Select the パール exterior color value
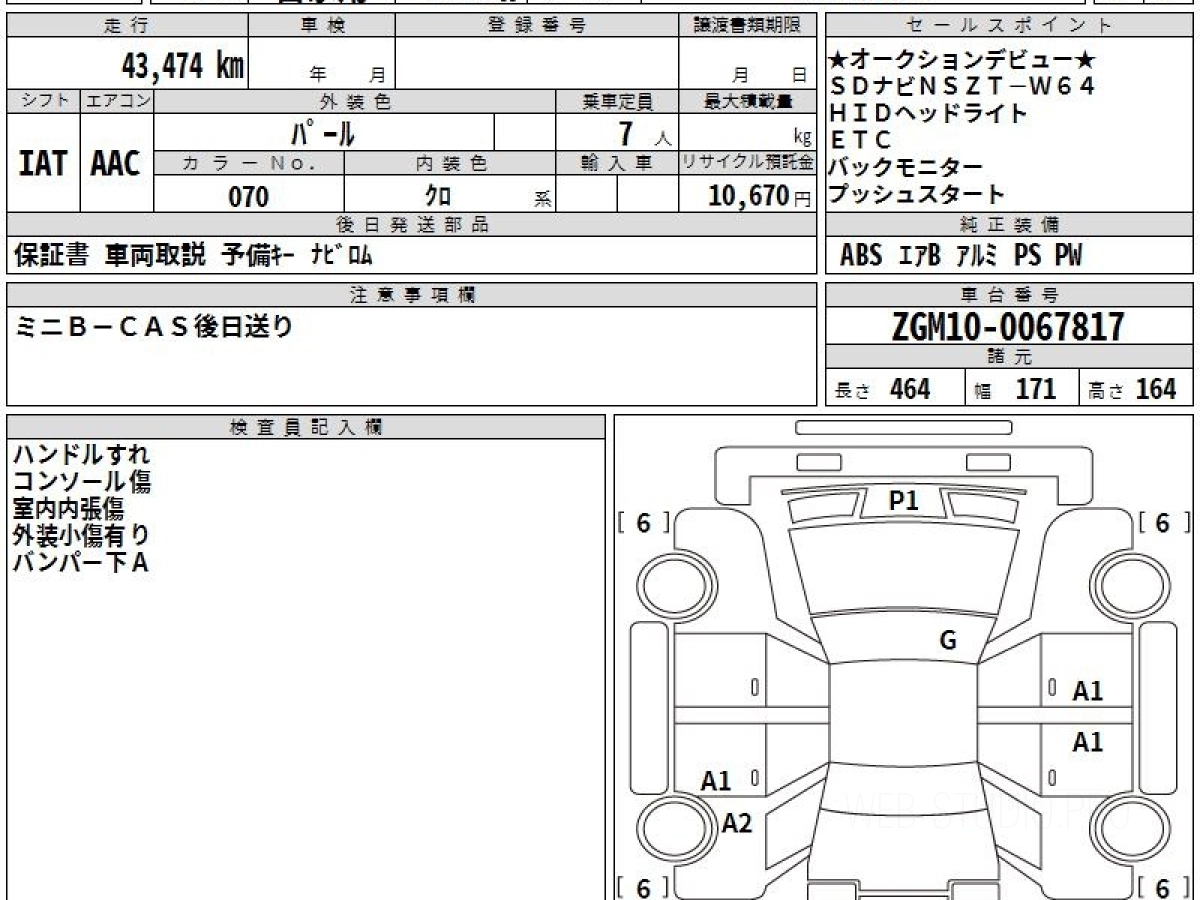1200x900 pixels. [322, 132]
